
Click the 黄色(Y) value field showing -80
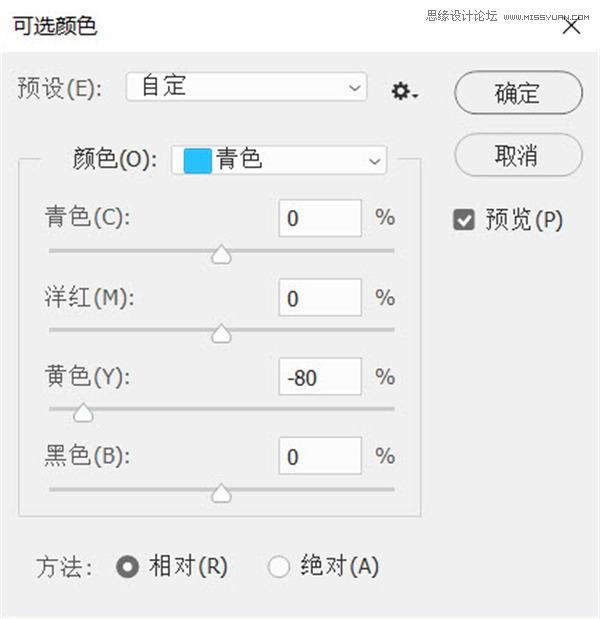pyautogui.click(x=320, y=377)
